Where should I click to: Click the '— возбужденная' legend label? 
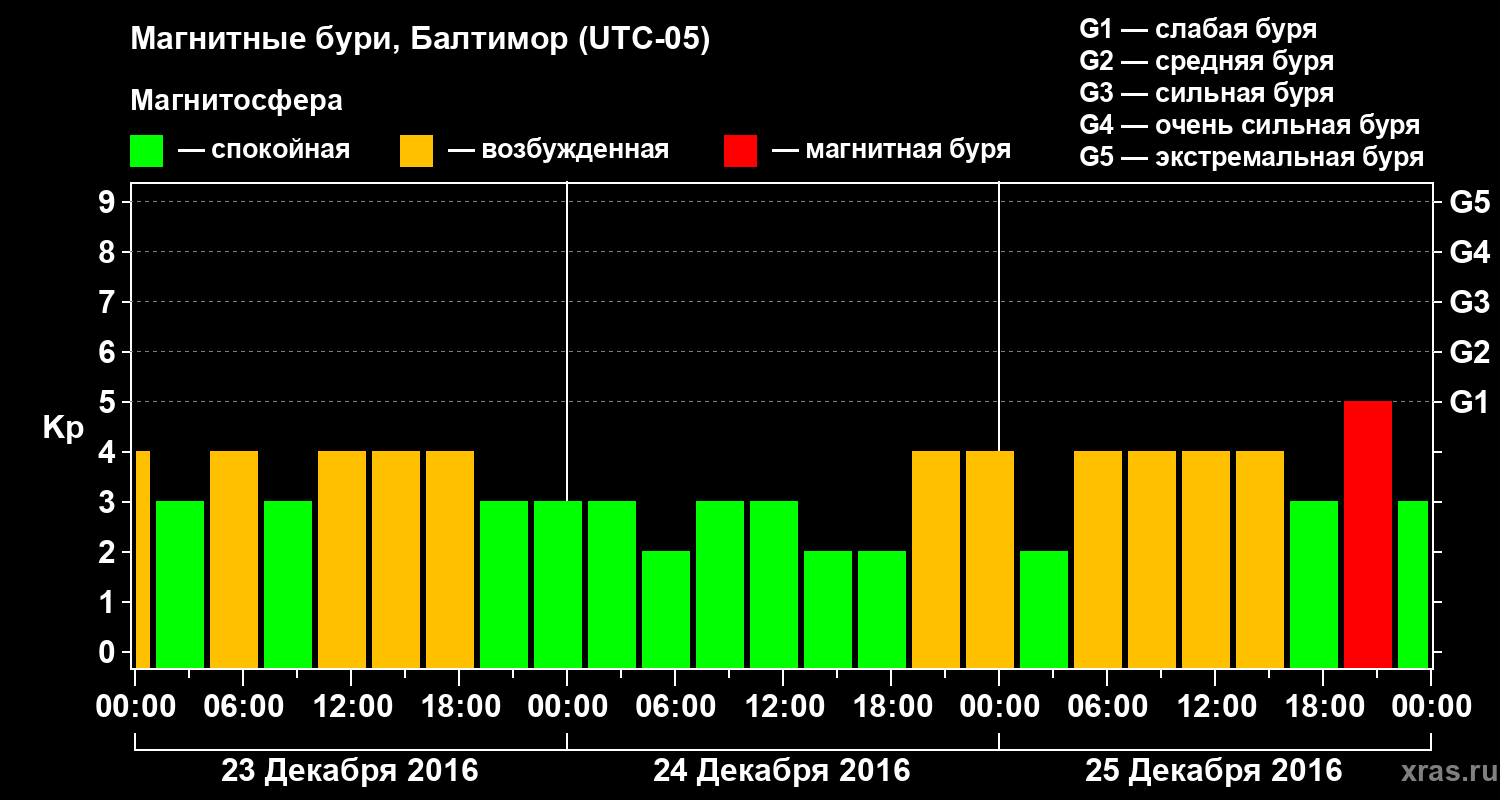pos(558,150)
